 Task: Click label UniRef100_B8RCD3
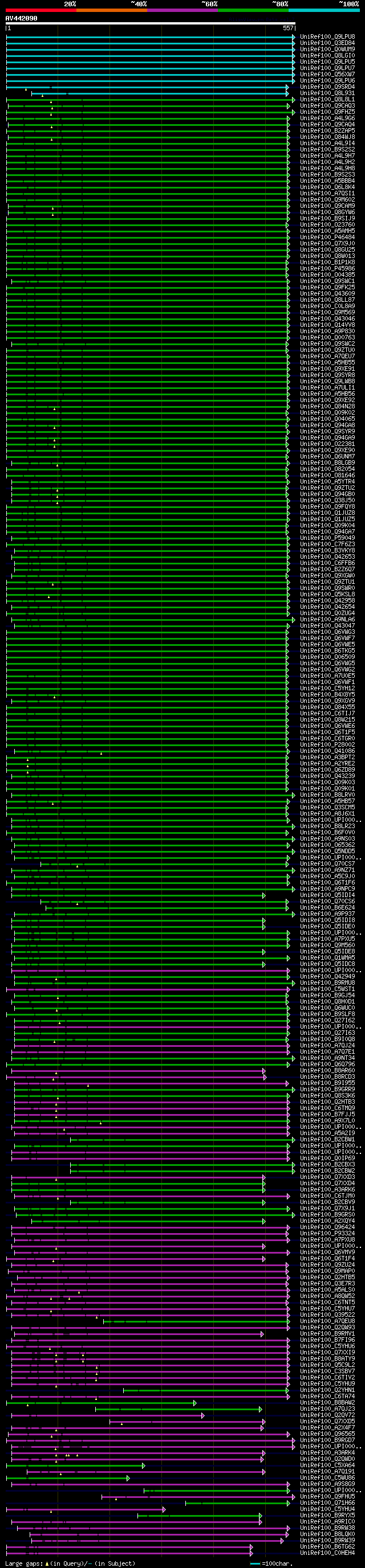[x=327, y=1077]
